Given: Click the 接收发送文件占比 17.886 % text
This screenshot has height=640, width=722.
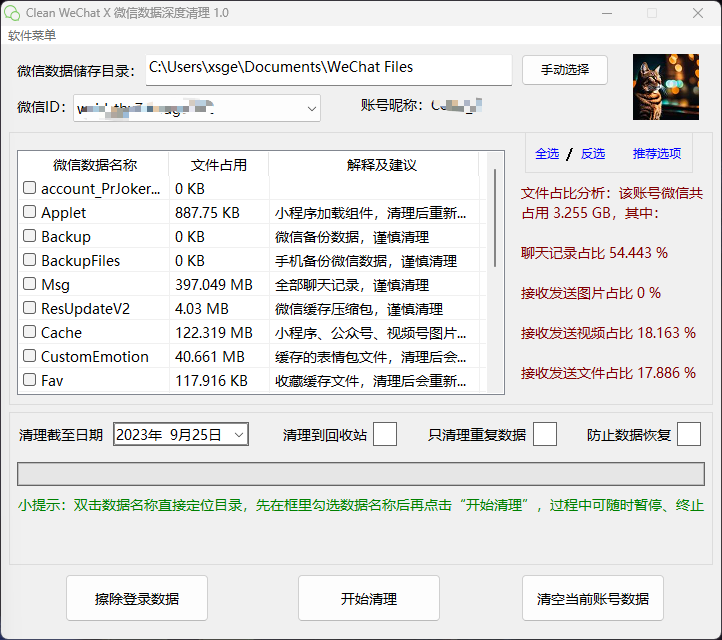Looking at the screenshot, I should pyautogui.click(x=608, y=373).
